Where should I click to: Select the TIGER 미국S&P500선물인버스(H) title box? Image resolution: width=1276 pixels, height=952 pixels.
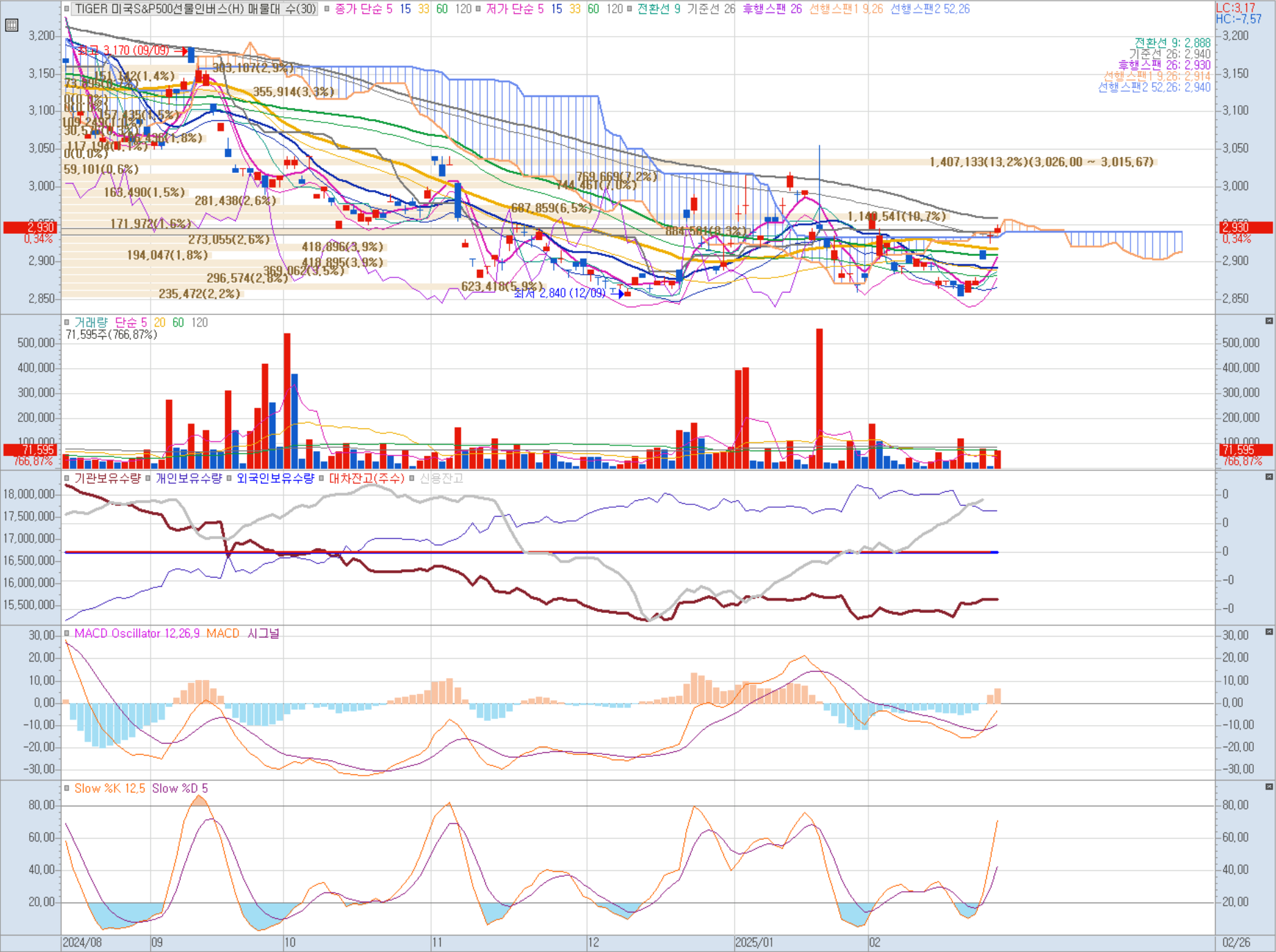coord(195,9)
